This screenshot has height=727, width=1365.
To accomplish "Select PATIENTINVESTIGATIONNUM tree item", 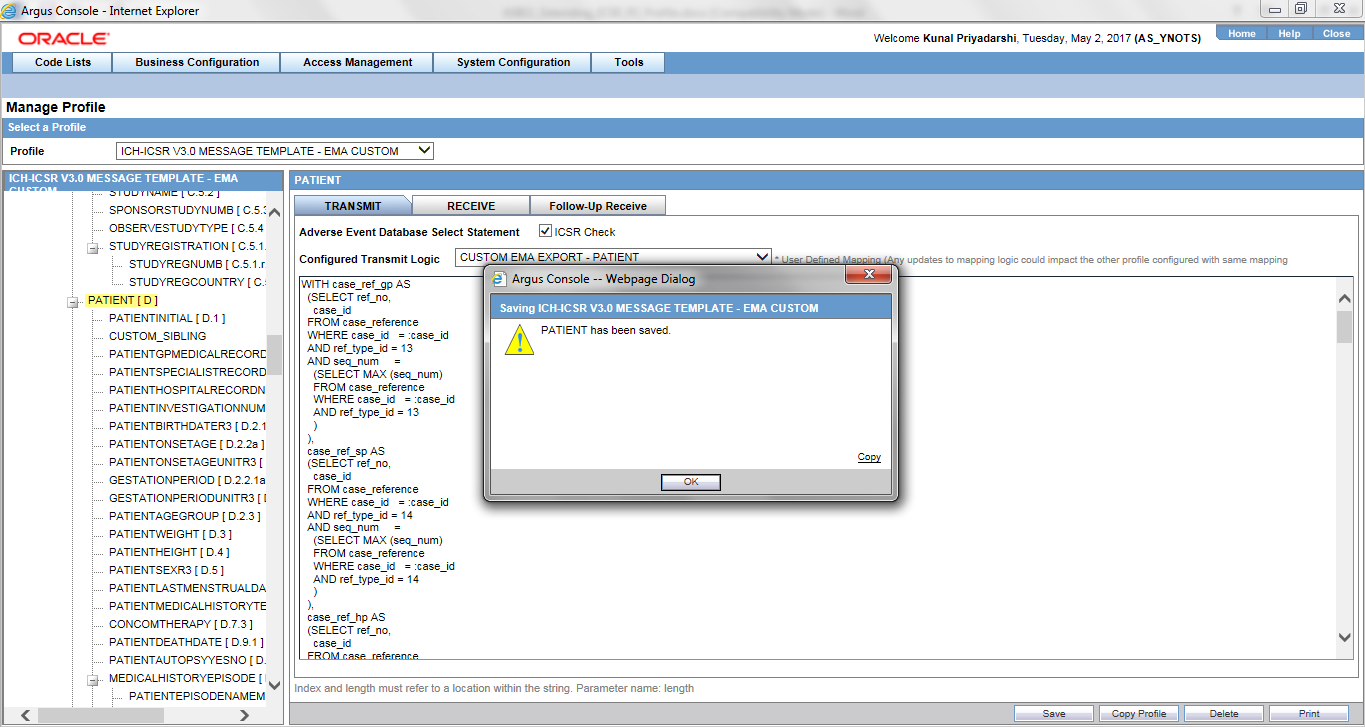I will [187, 408].
